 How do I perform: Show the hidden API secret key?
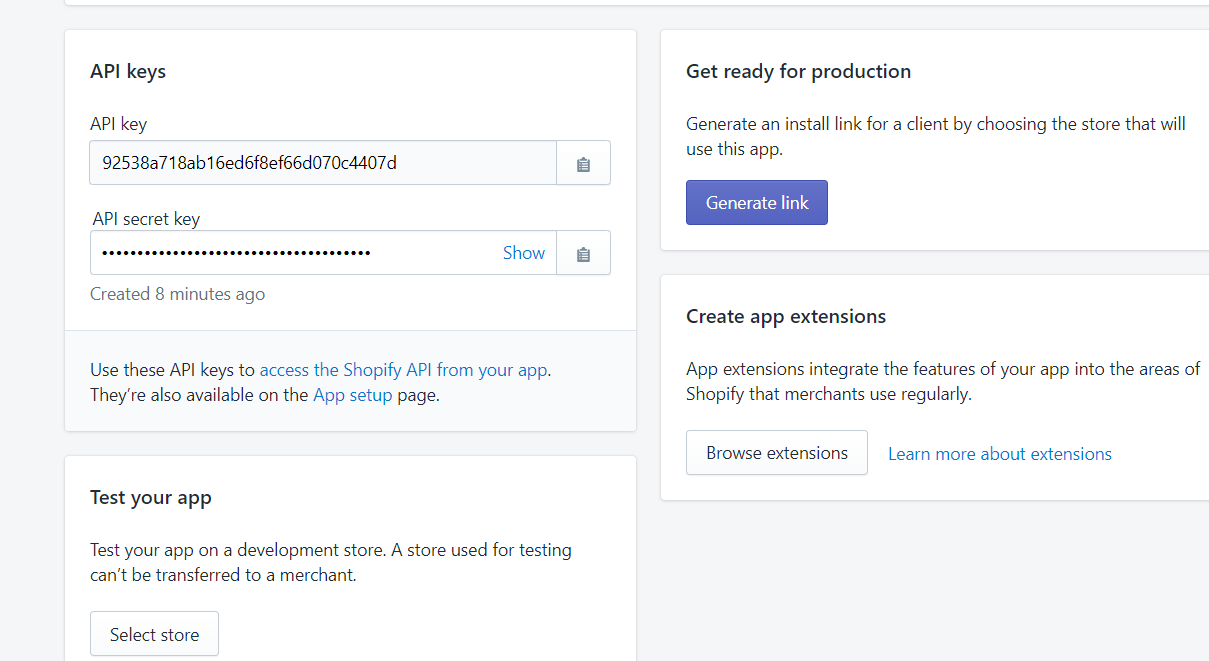pyautogui.click(x=524, y=253)
